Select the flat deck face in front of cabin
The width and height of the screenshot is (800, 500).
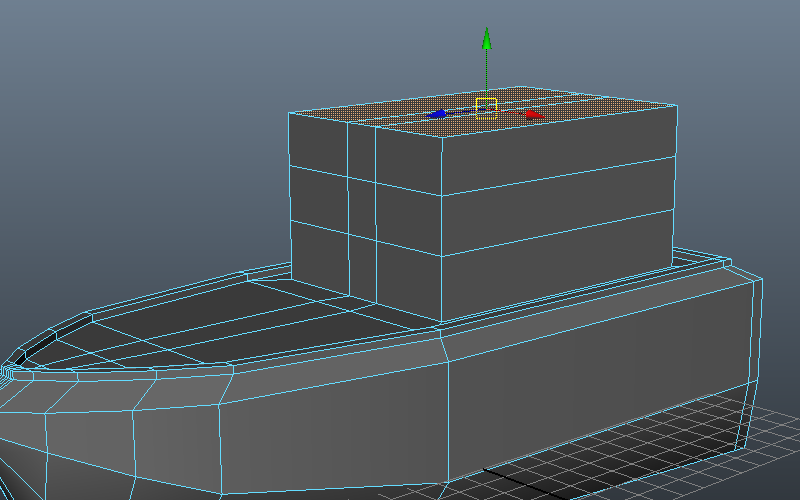(240, 320)
